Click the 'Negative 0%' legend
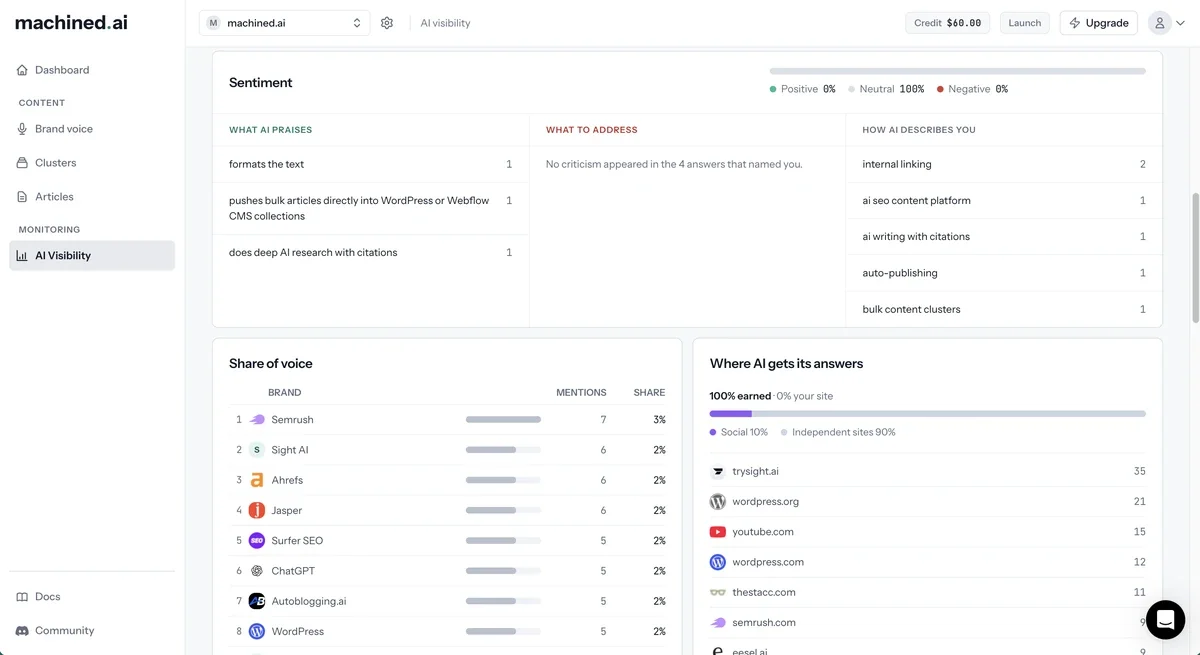1200x655 pixels. [972, 89]
